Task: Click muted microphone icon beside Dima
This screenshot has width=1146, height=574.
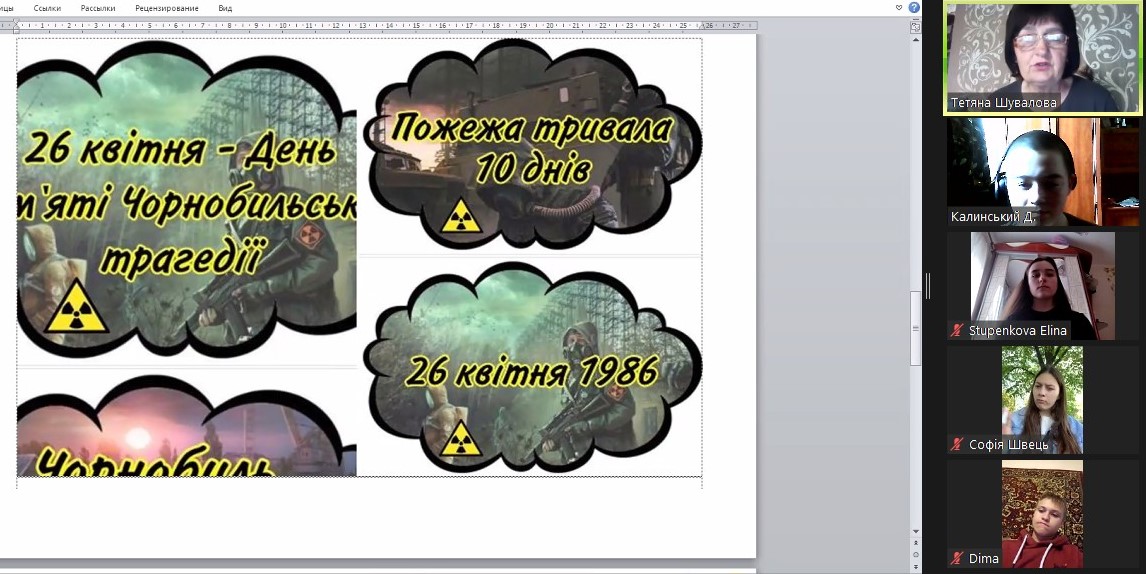Action: (x=957, y=559)
